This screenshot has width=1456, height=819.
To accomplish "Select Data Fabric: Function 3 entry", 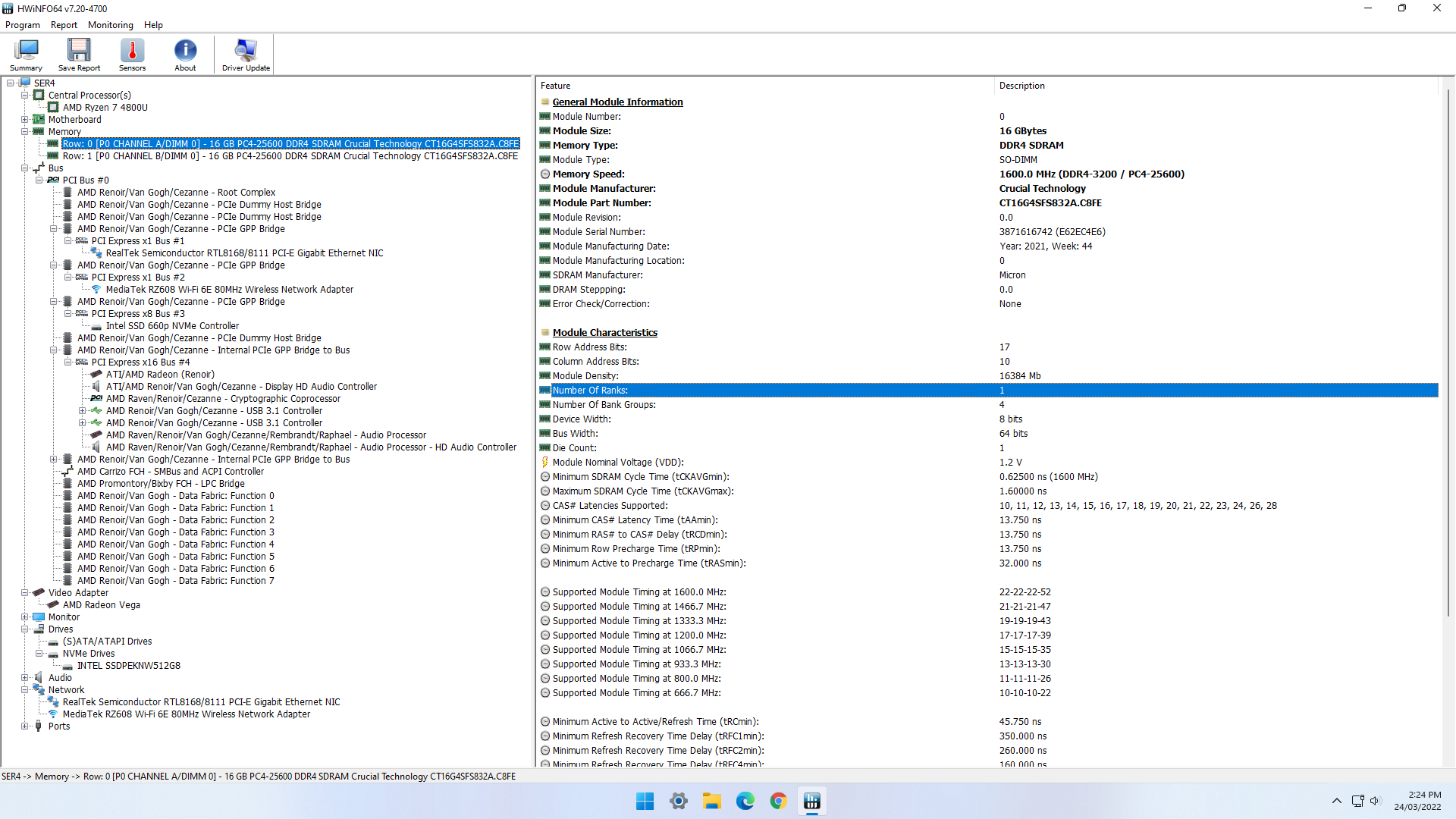I will coord(176,532).
